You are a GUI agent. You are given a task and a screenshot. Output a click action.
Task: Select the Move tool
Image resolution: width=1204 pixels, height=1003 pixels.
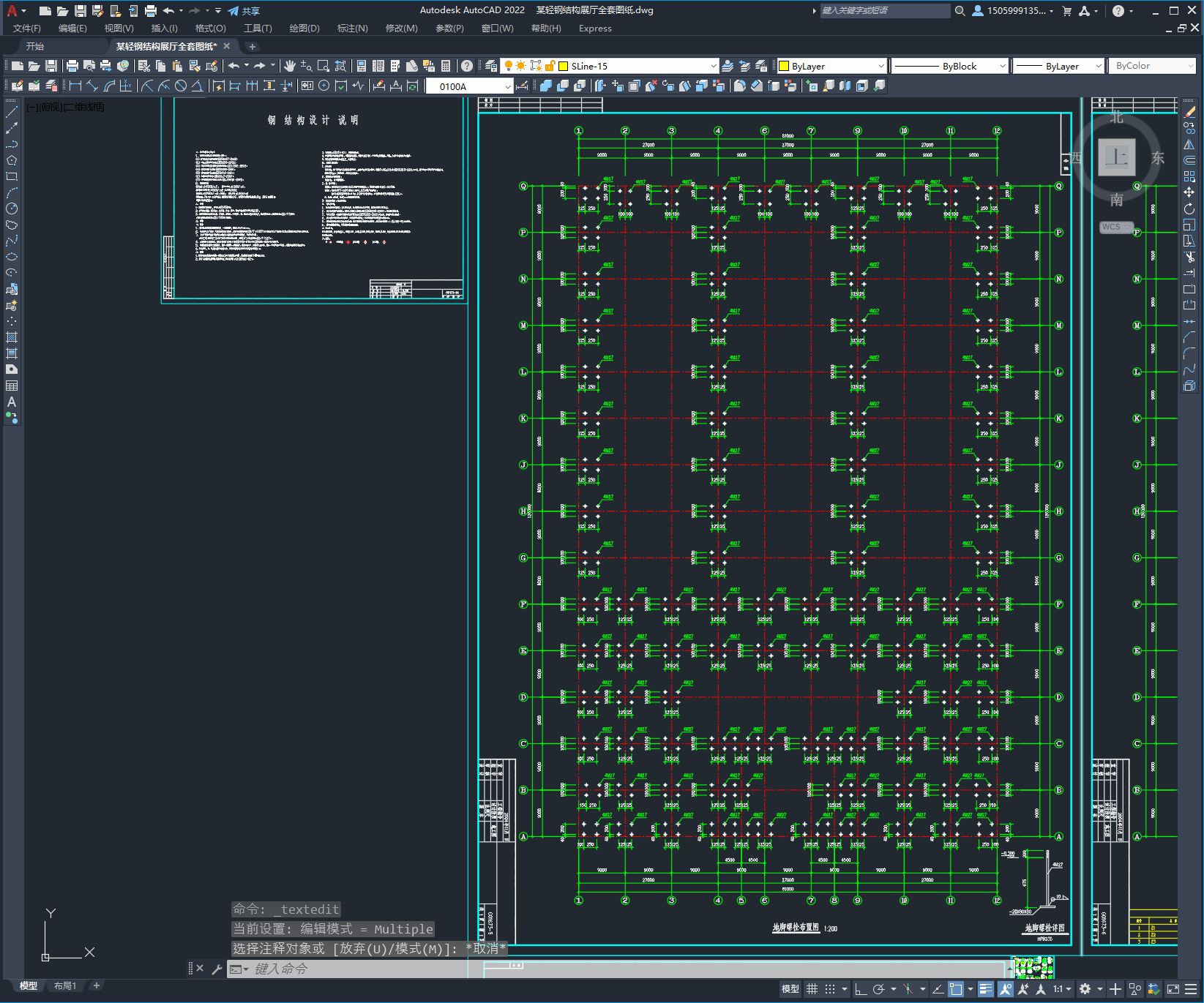point(1189,192)
